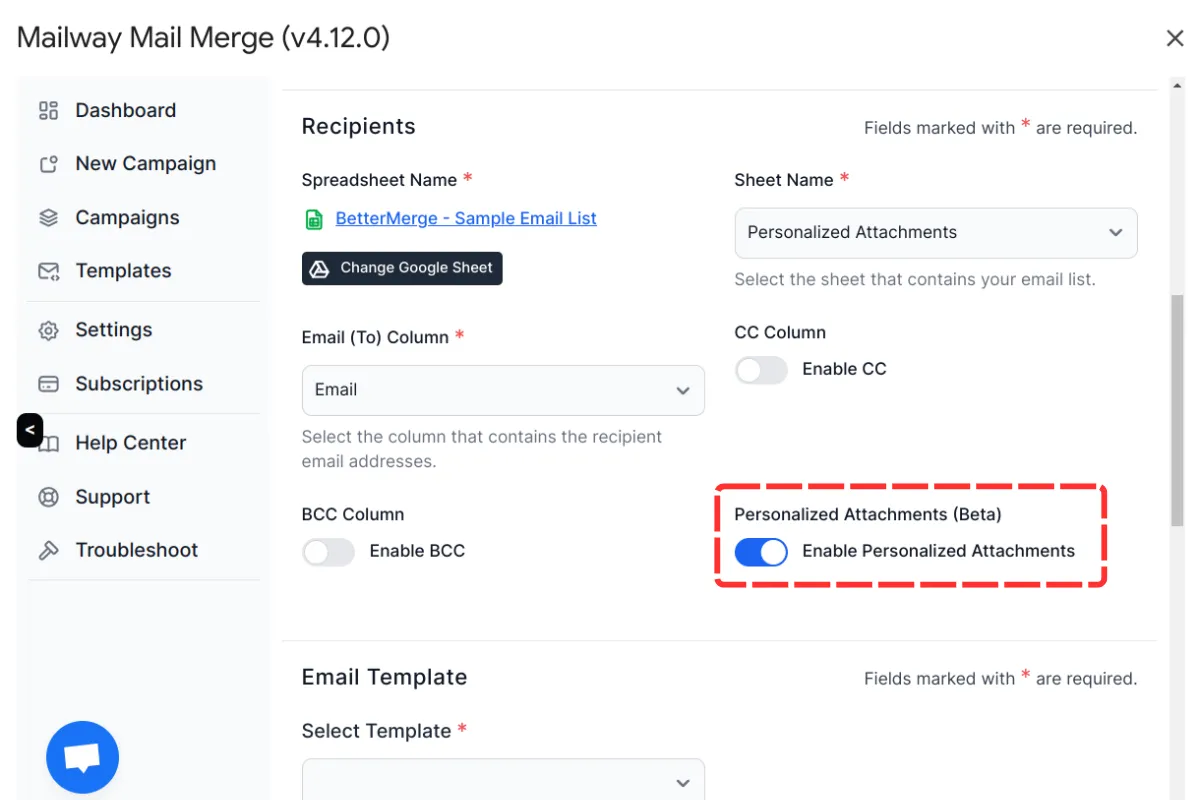The image size is (1200, 800).
Task: Click the Change Google Sheet button
Action: 402,268
